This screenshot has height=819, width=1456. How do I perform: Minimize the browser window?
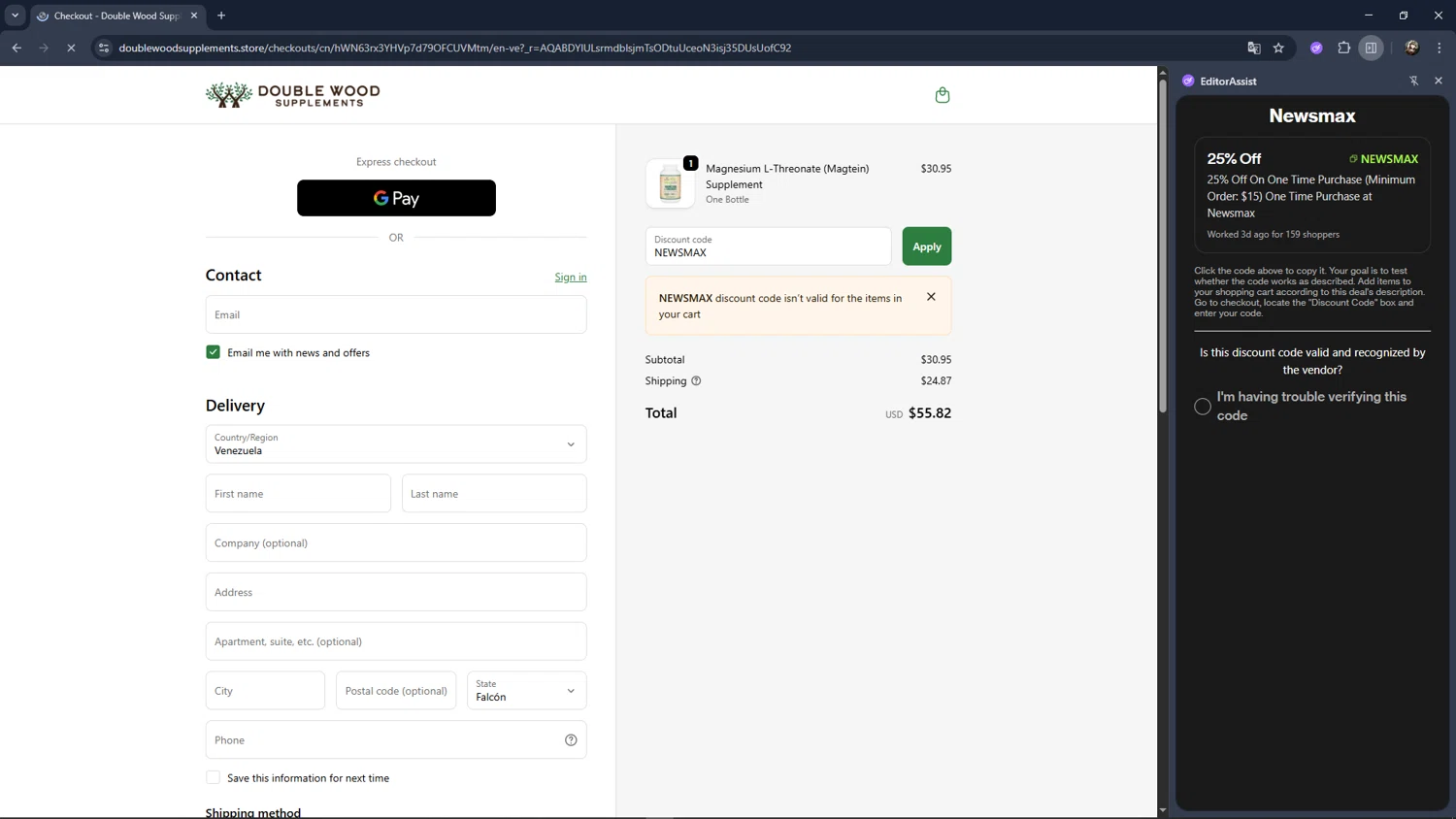point(1369,16)
